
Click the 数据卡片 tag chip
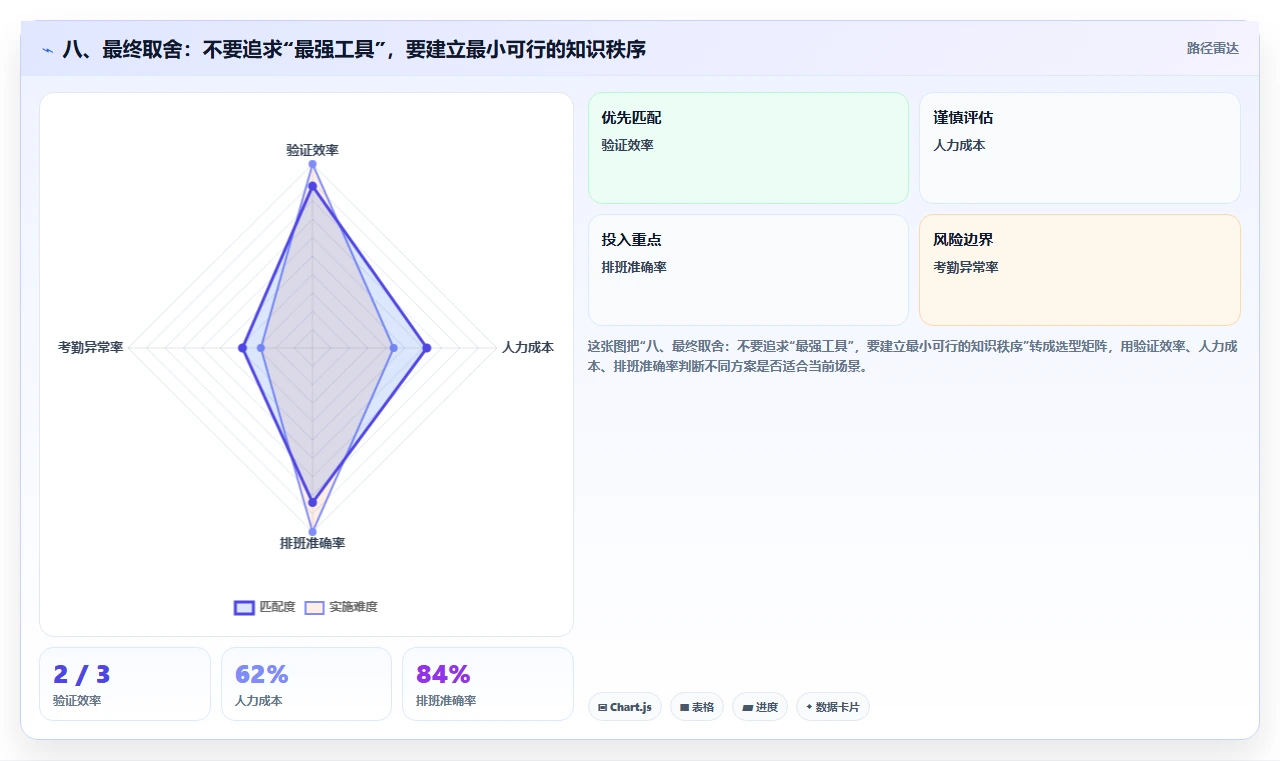tap(833, 707)
